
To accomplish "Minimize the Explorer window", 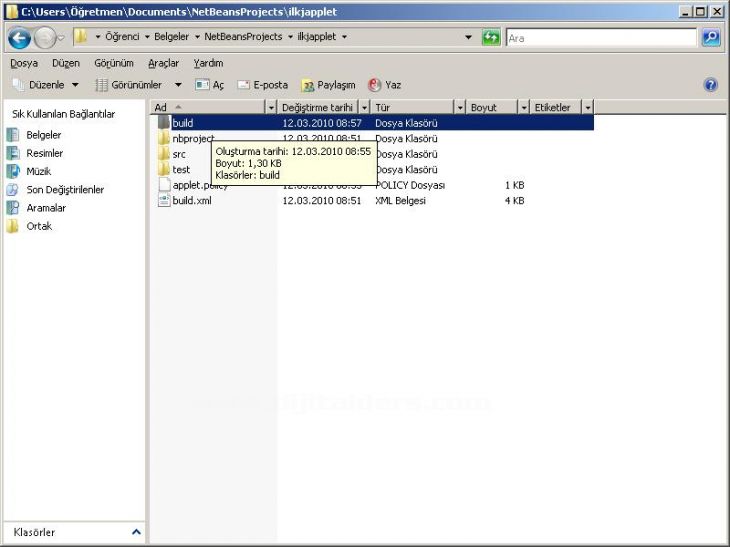I will pos(684,12).
